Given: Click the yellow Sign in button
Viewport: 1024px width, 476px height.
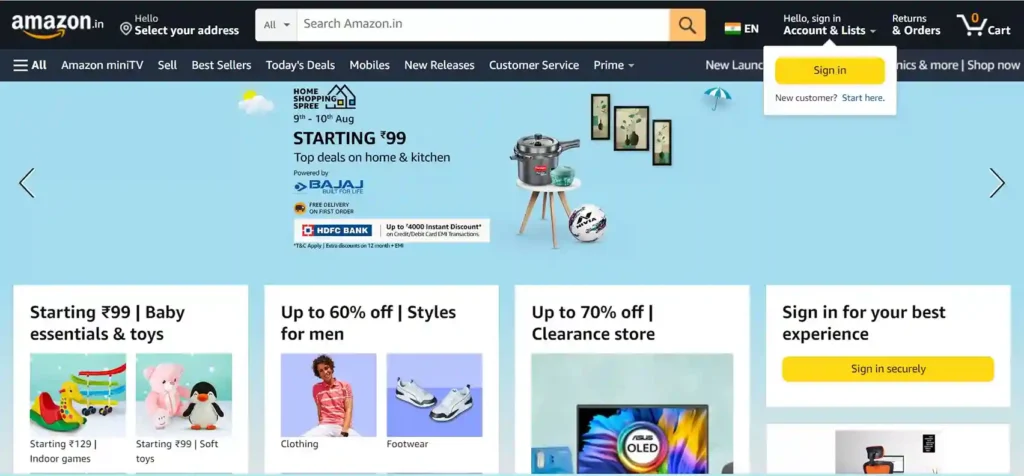Looking at the screenshot, I should tap(830, 71).
